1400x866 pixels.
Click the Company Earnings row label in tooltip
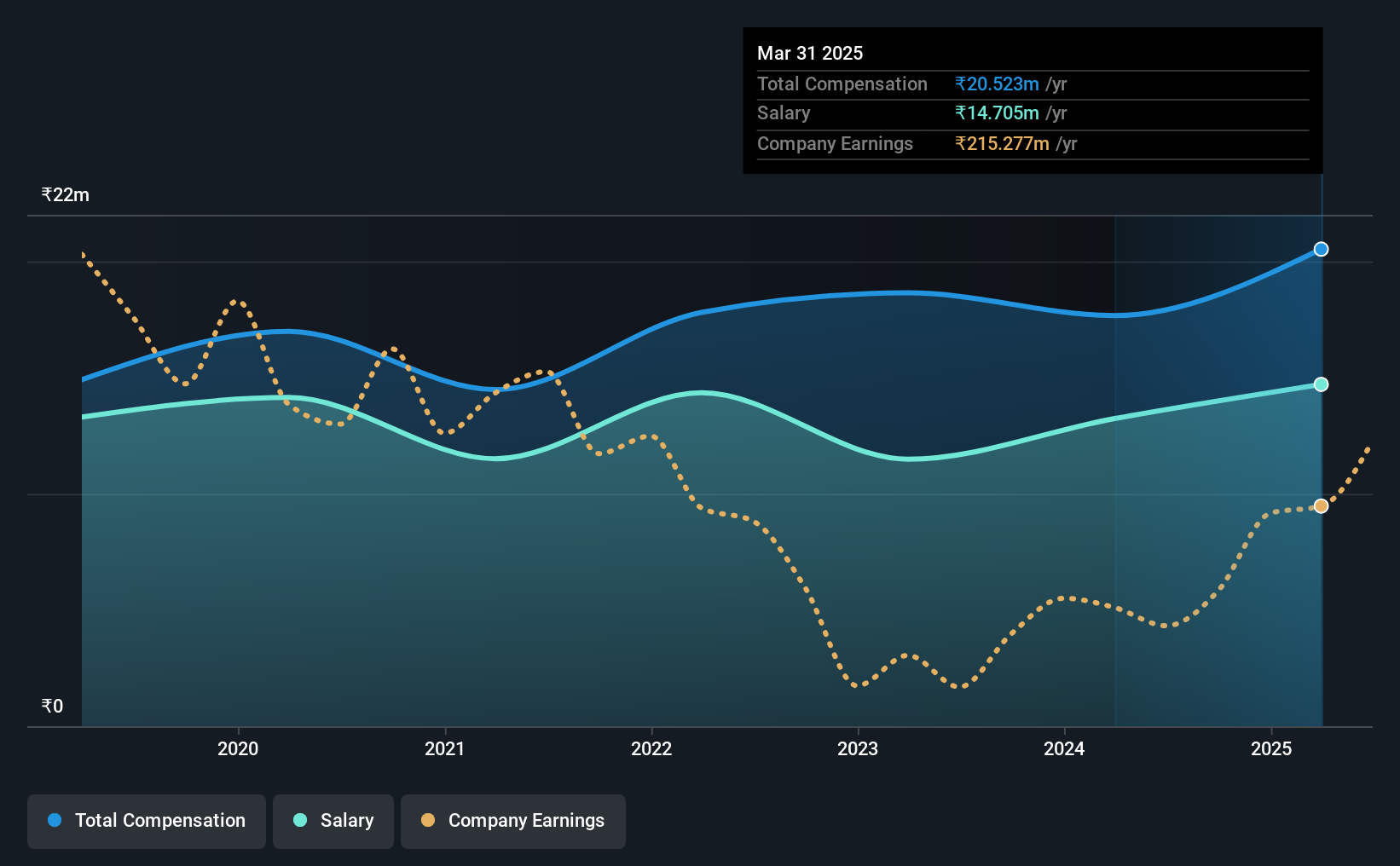tap(835, 143)
